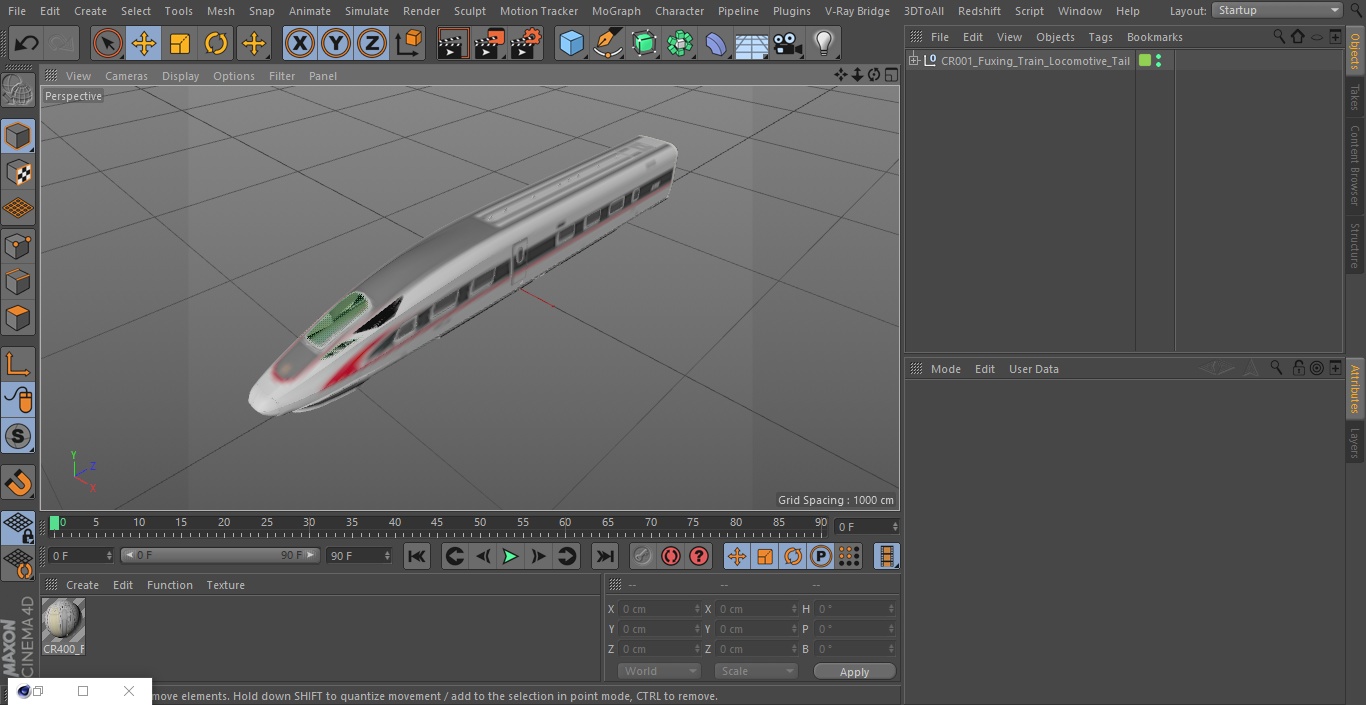Screen dimensions: 1366x705
Task: Add a Camera object
Action: tap(788, 43)
